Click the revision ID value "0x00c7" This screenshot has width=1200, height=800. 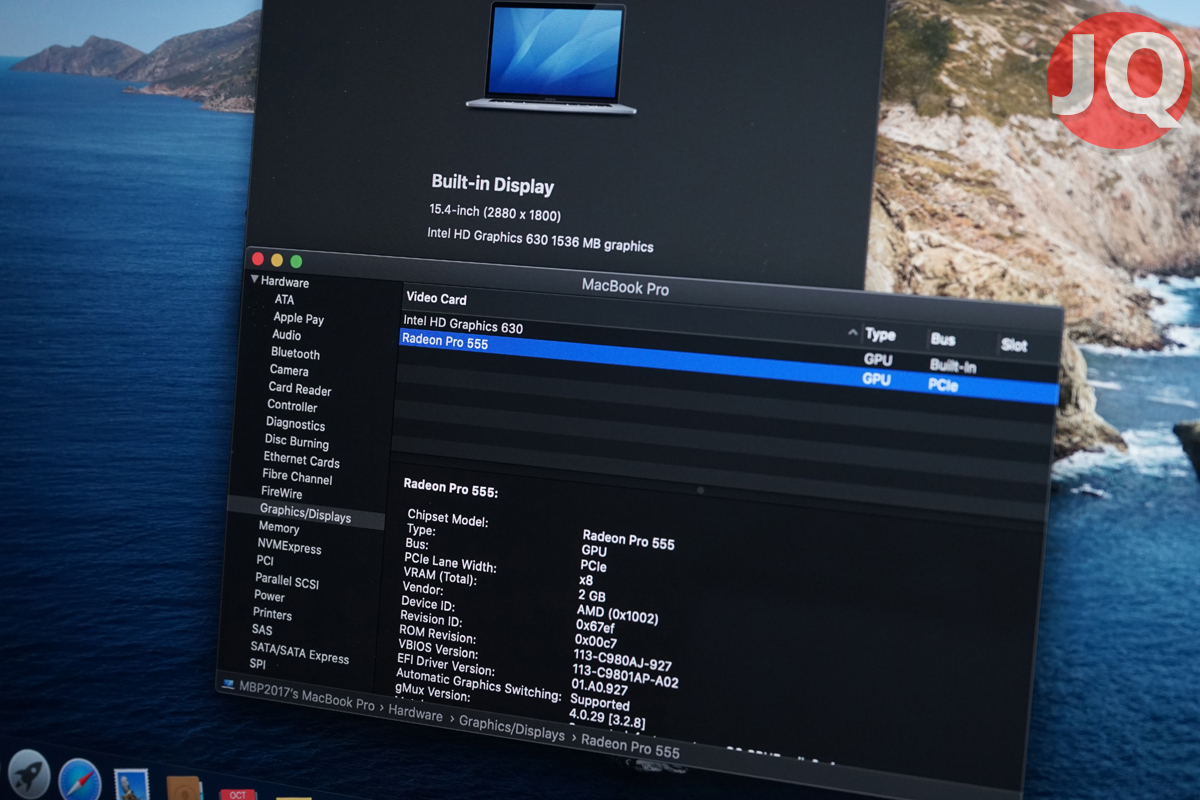[x=595, y=641]
